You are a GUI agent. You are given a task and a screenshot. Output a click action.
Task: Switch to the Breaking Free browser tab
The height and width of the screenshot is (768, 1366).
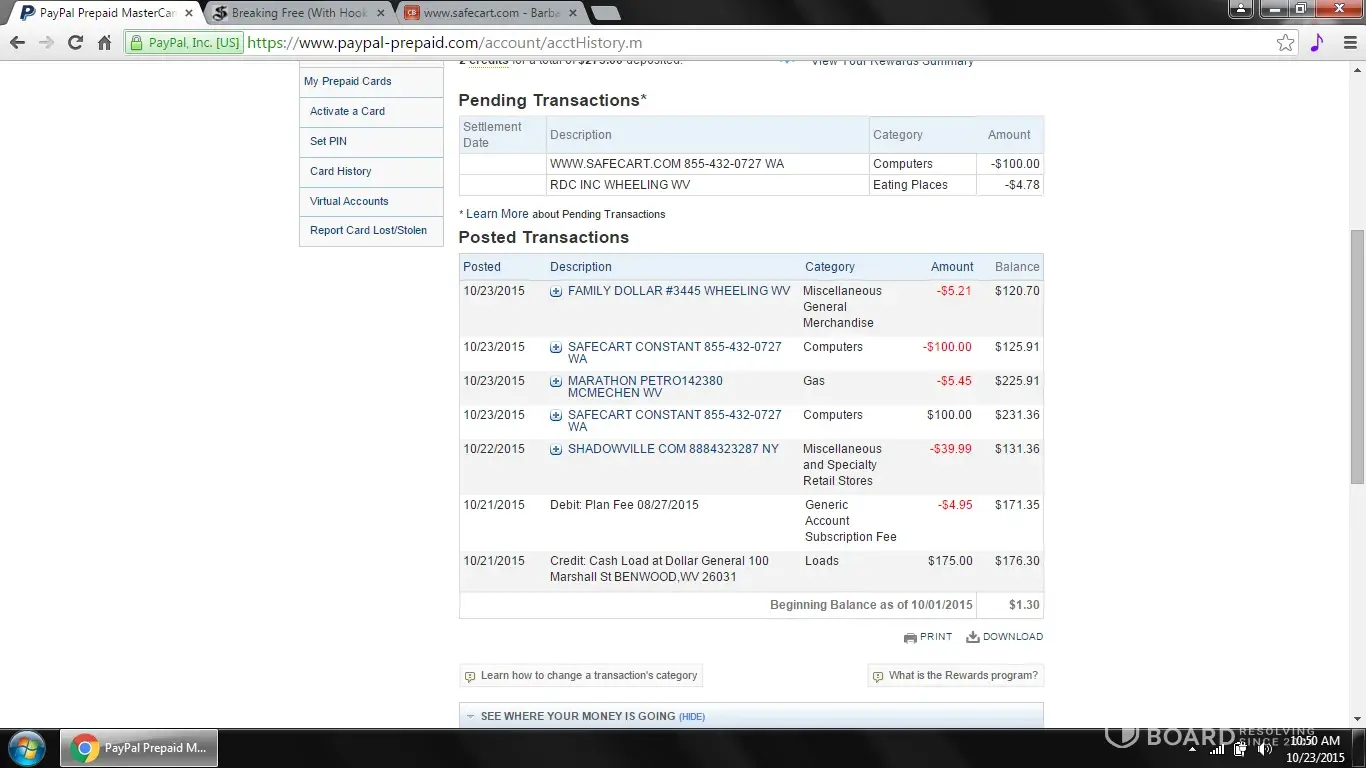tap(298, 13)
